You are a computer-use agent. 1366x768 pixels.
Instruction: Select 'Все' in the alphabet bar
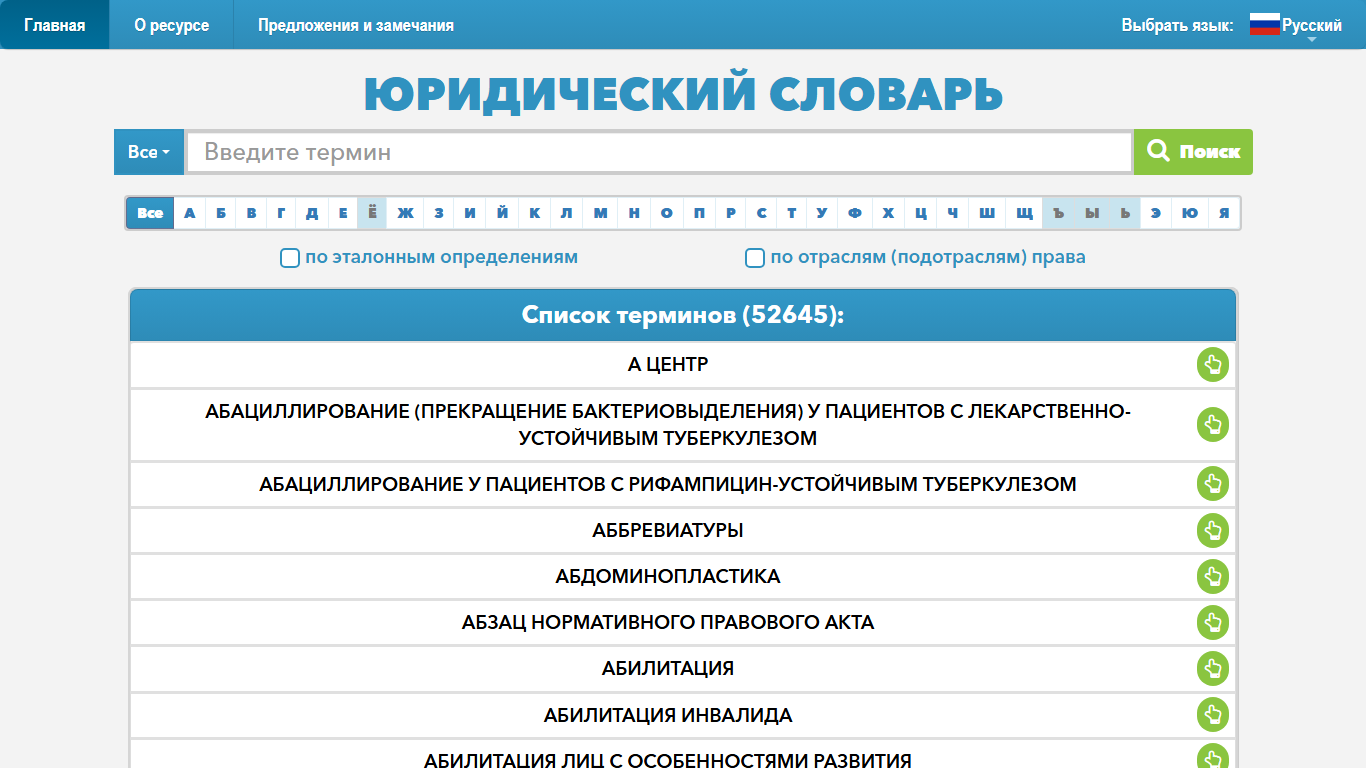(x=150, y=213)
